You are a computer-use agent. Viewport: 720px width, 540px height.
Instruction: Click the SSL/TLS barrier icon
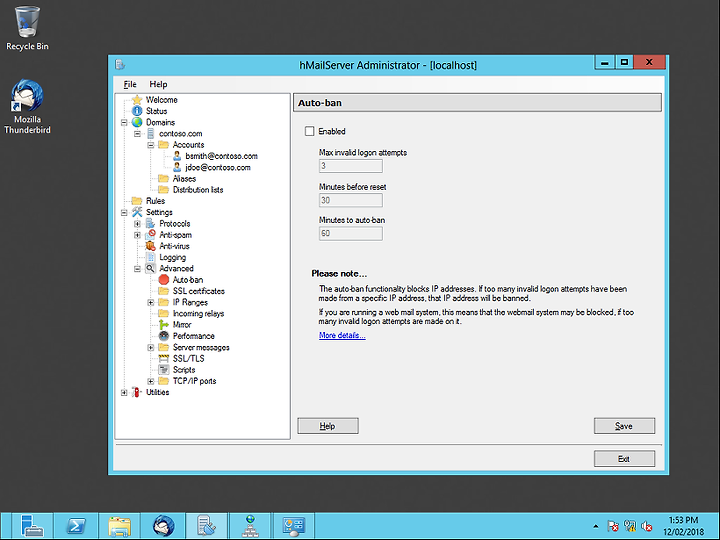click(x=163, y=359)
